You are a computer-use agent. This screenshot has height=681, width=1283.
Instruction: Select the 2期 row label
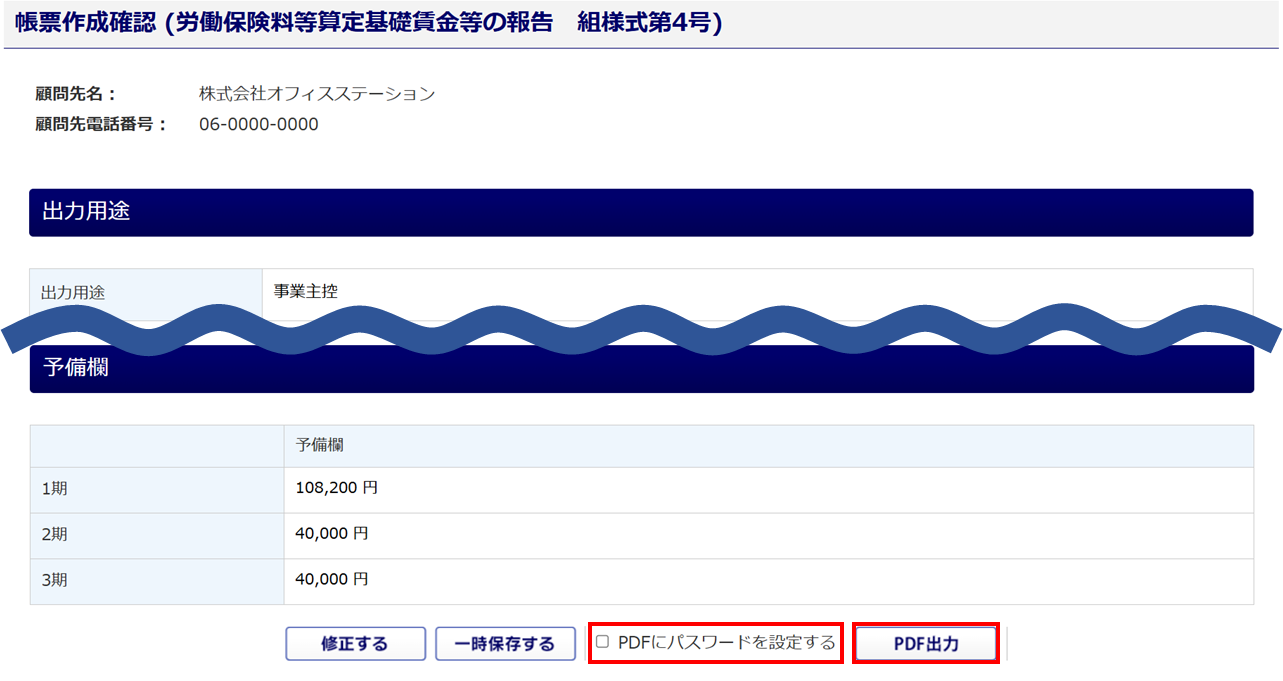[54, 535]
